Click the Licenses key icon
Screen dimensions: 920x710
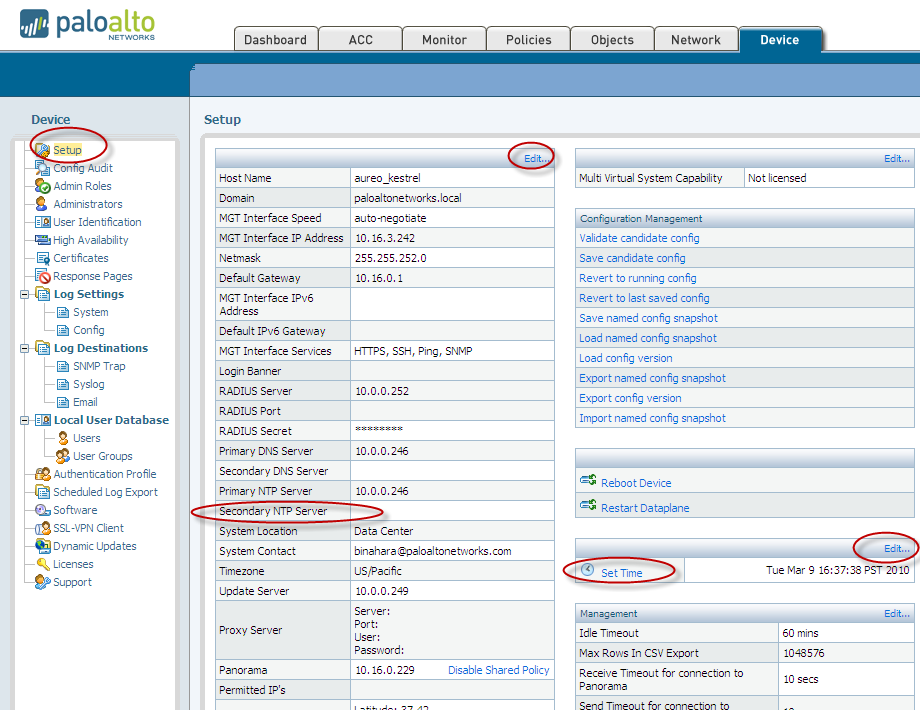(43, 564)
